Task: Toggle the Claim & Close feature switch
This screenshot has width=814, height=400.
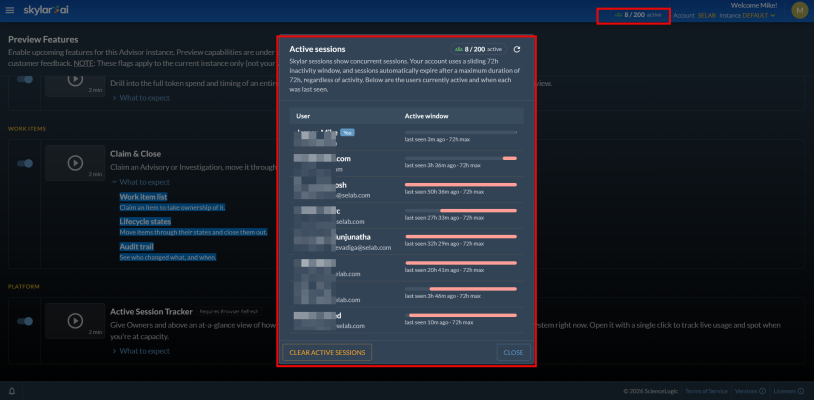Action: point(25,163)
